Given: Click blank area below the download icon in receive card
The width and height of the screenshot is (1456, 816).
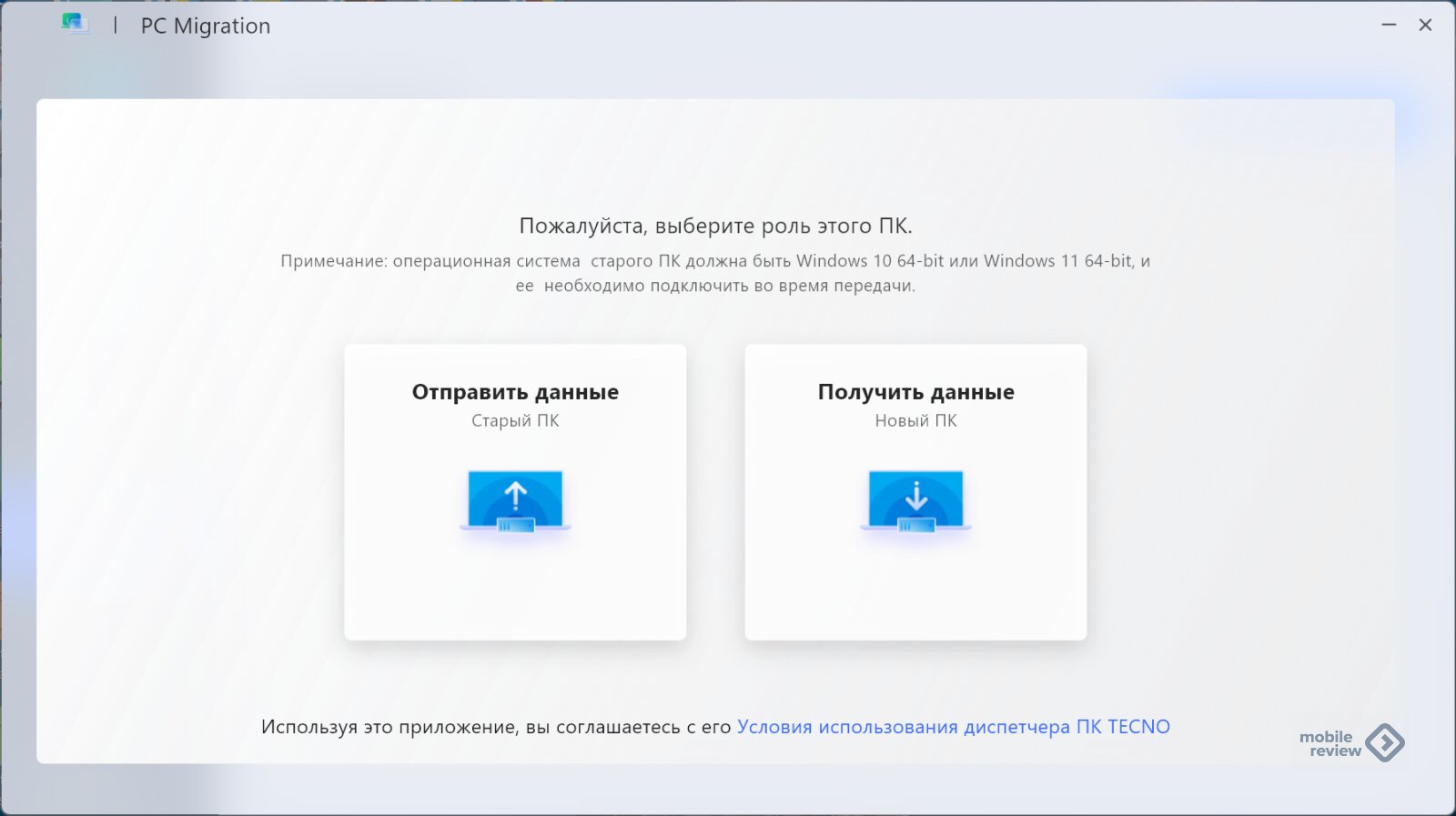Looking at the screenshot, I should 915,591.
